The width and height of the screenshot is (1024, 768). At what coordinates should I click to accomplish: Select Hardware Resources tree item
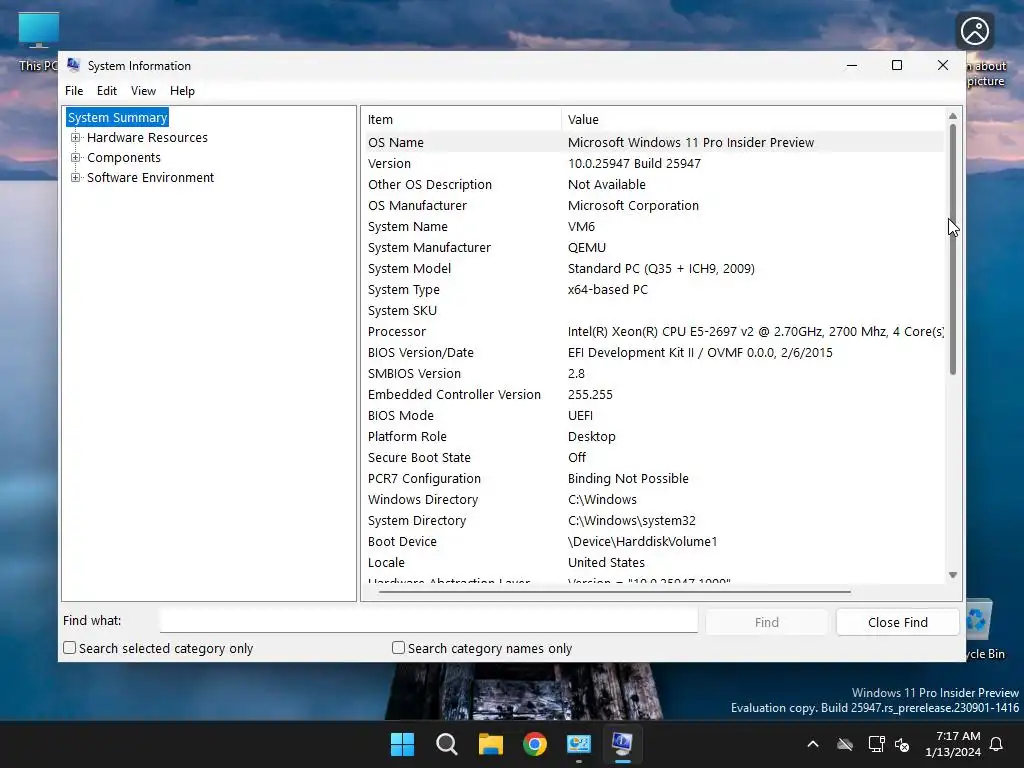point(147,138)
